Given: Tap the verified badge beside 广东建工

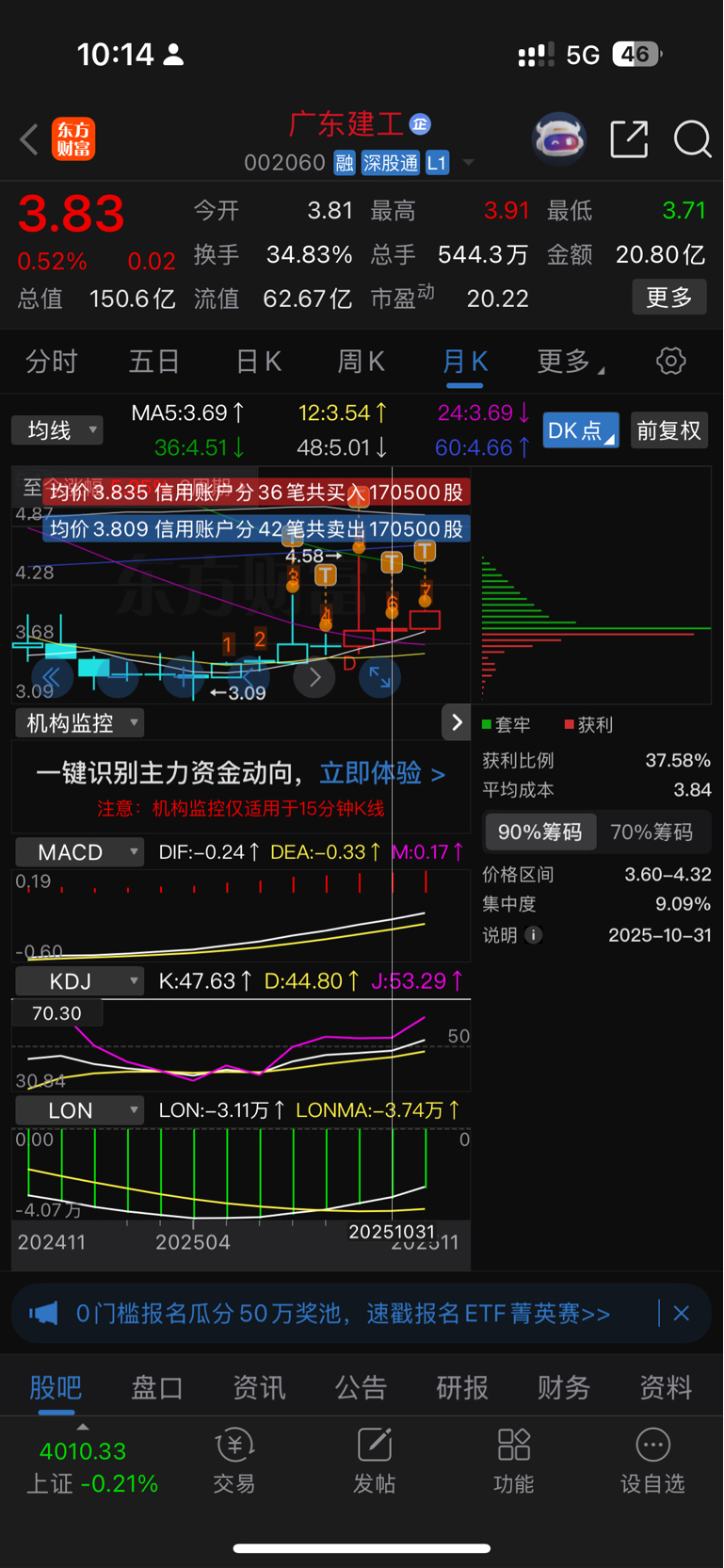Looking at the screenshot, I should click(x=420, y=123).
